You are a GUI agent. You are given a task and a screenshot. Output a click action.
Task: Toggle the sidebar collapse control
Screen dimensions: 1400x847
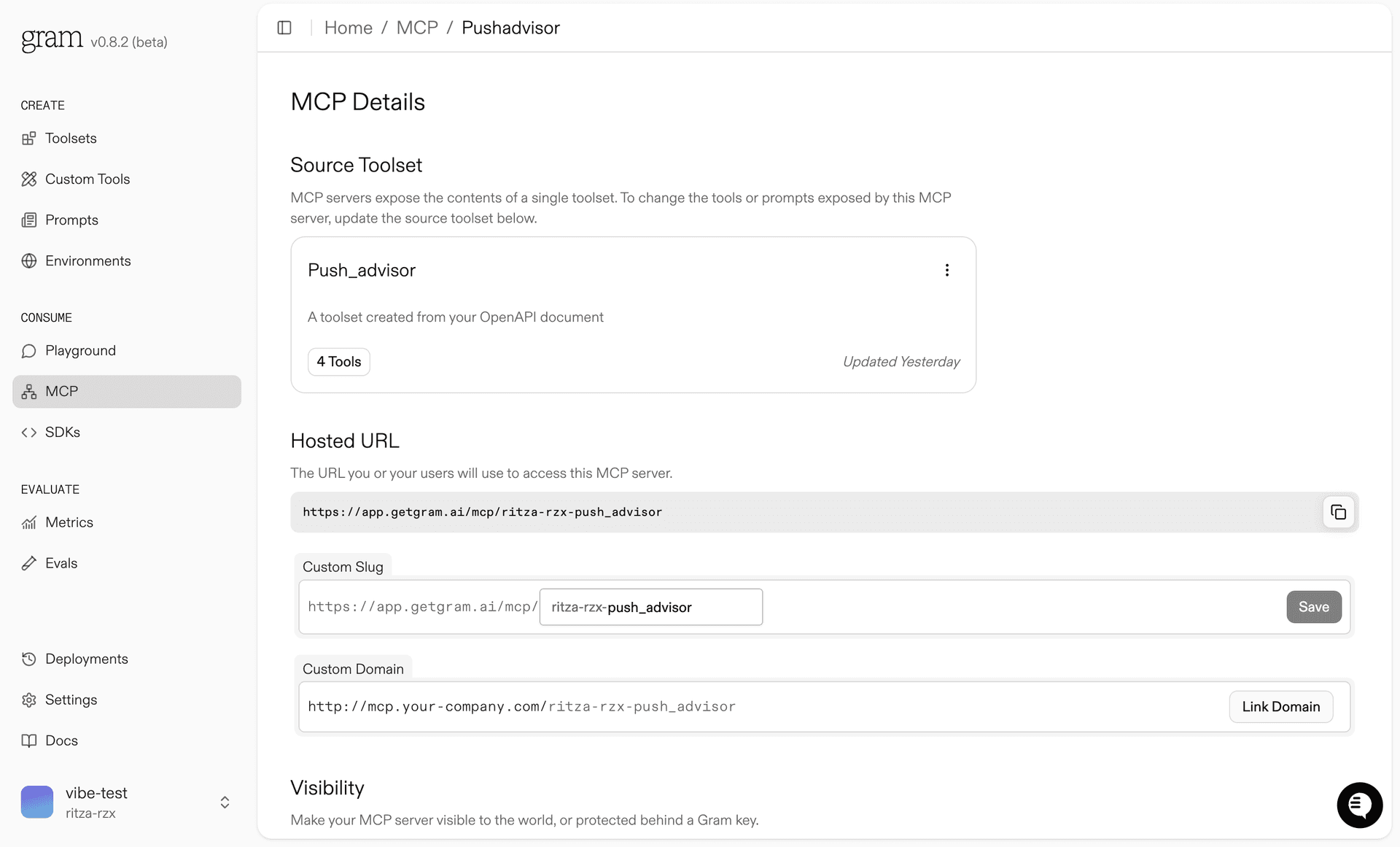[284, 27]
